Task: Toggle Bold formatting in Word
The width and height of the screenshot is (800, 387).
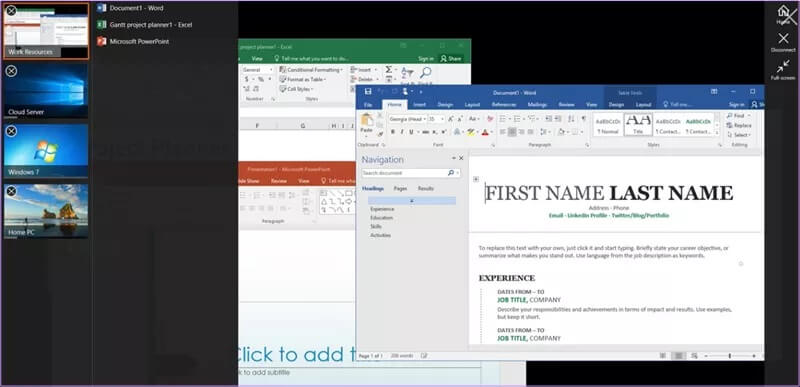Action: [393, 132]
